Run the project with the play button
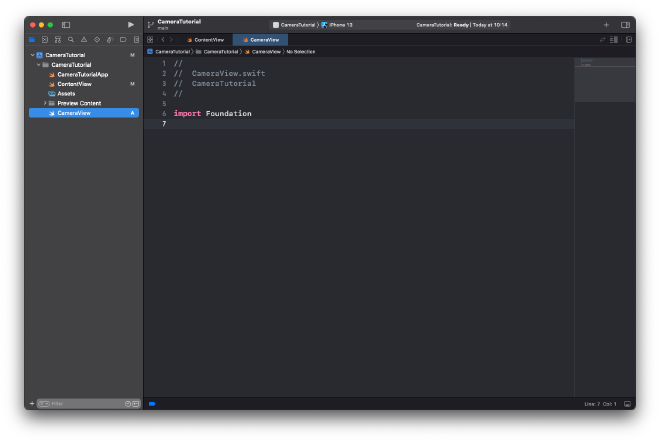The height and width of the screenshot is (442, 660). point(130,24)
